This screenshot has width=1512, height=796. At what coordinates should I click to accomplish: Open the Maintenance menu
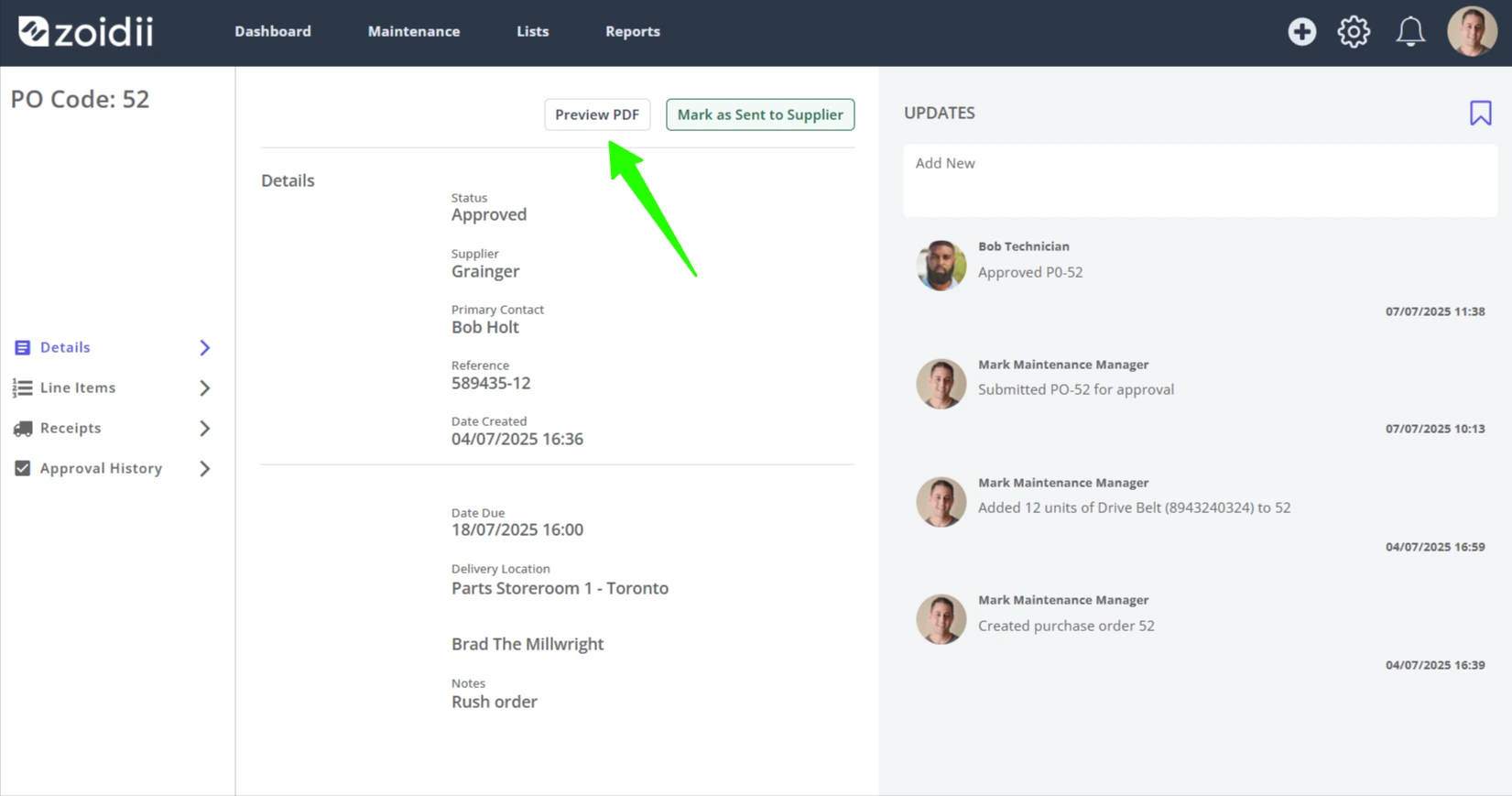click(x=414, y=31)
